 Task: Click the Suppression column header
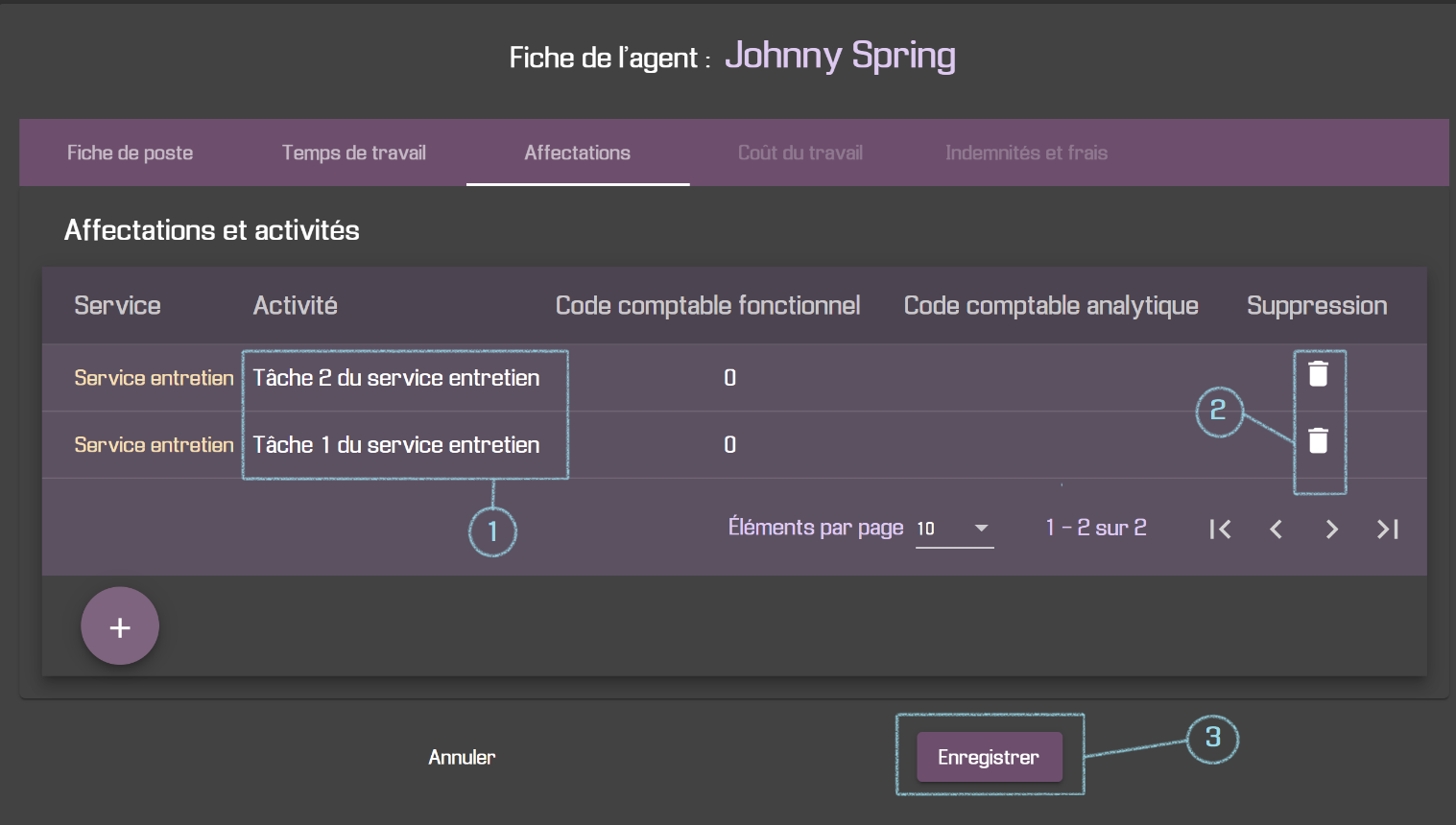point(1317,306)
